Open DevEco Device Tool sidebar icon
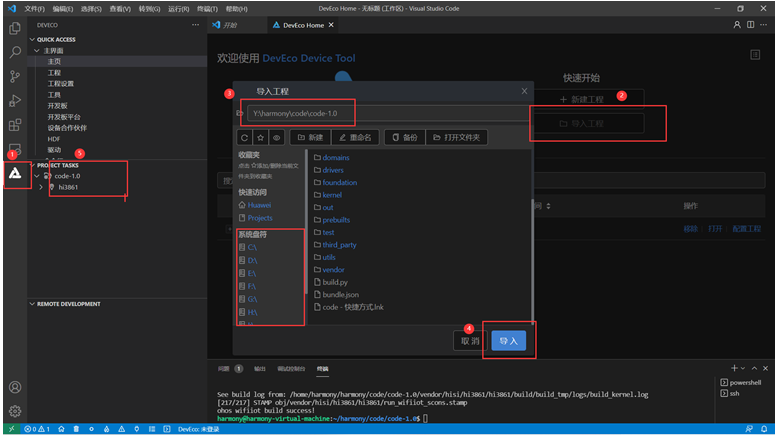Screen dimensions: 777x436 click(x=15, y=173)
